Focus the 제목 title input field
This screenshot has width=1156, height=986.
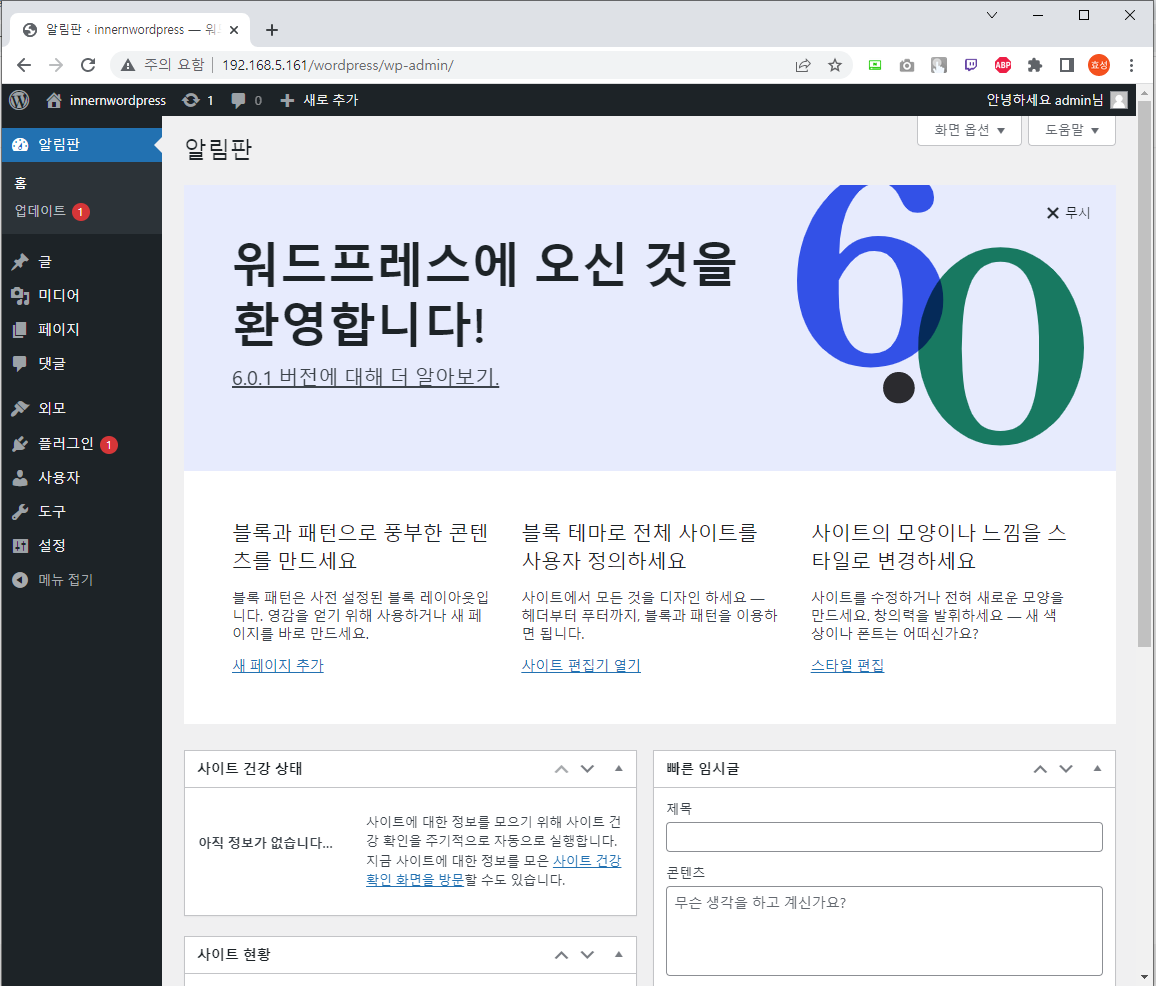click(884, 837)
